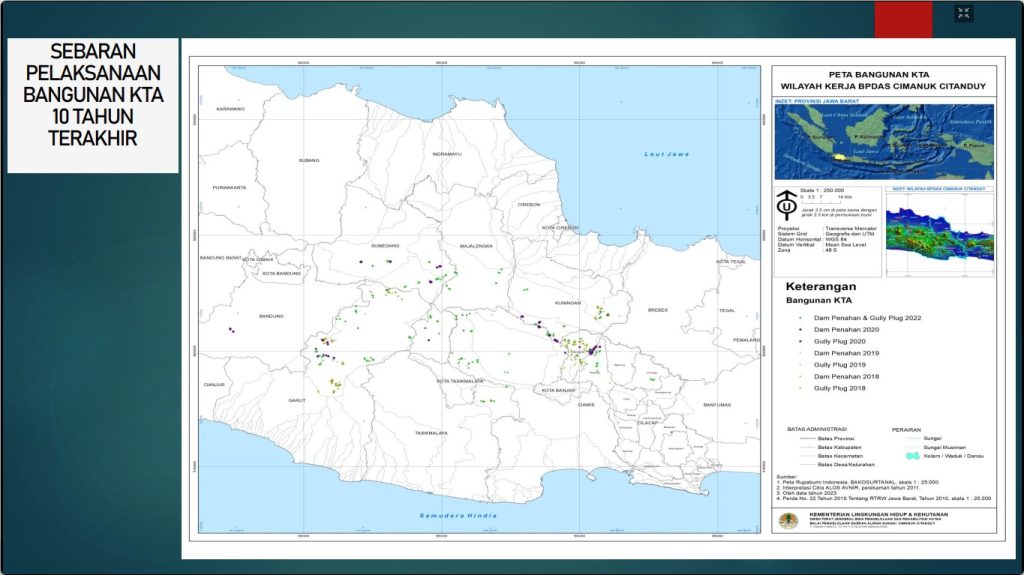This screenshot has height=575, width=1024.
Task: Open the Wilayah BPDAS Cimanuk Citanduy inset
Action: tap(940, 234)
